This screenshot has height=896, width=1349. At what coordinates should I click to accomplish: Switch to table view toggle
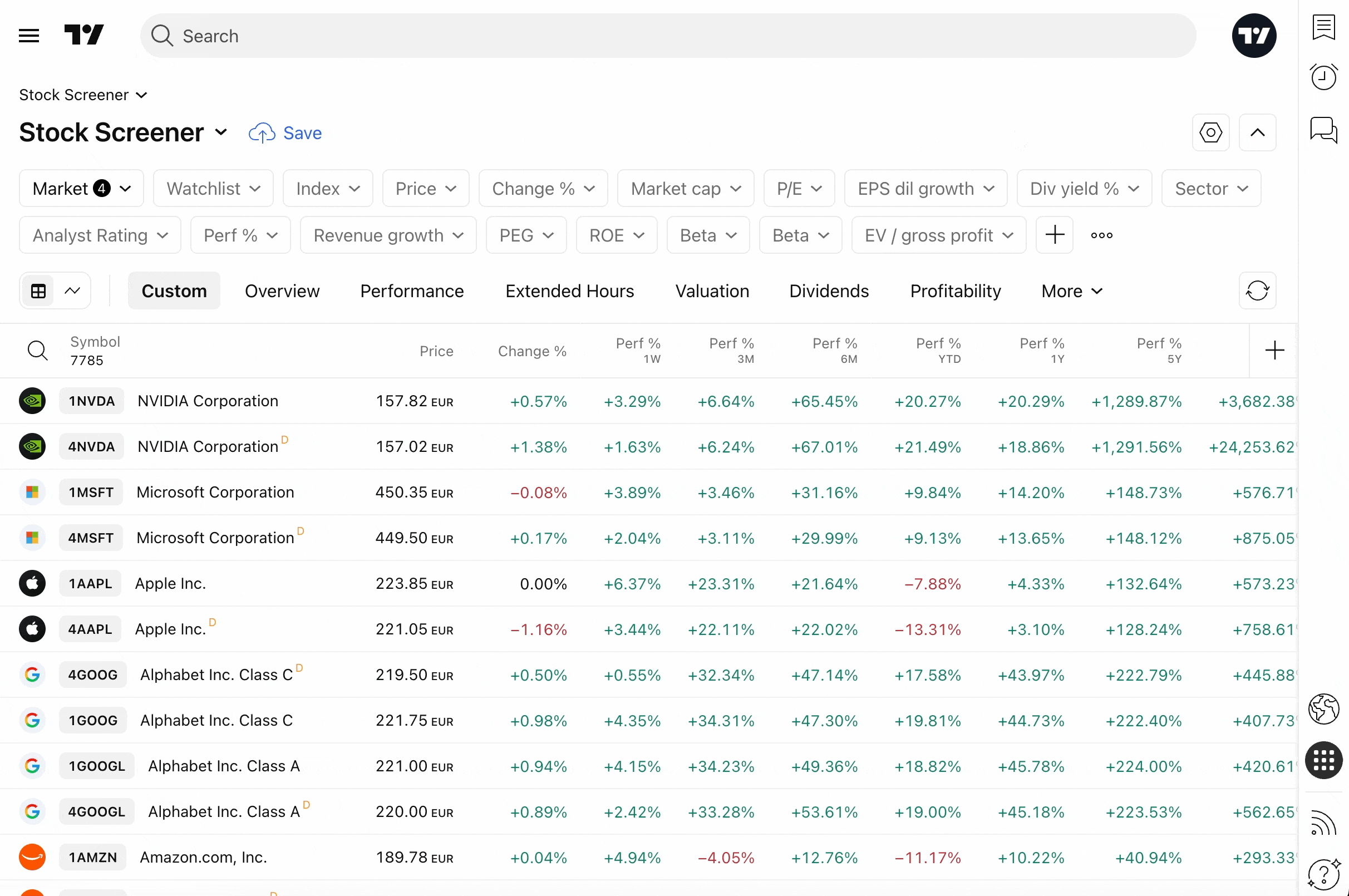click(x=38, y=291)
